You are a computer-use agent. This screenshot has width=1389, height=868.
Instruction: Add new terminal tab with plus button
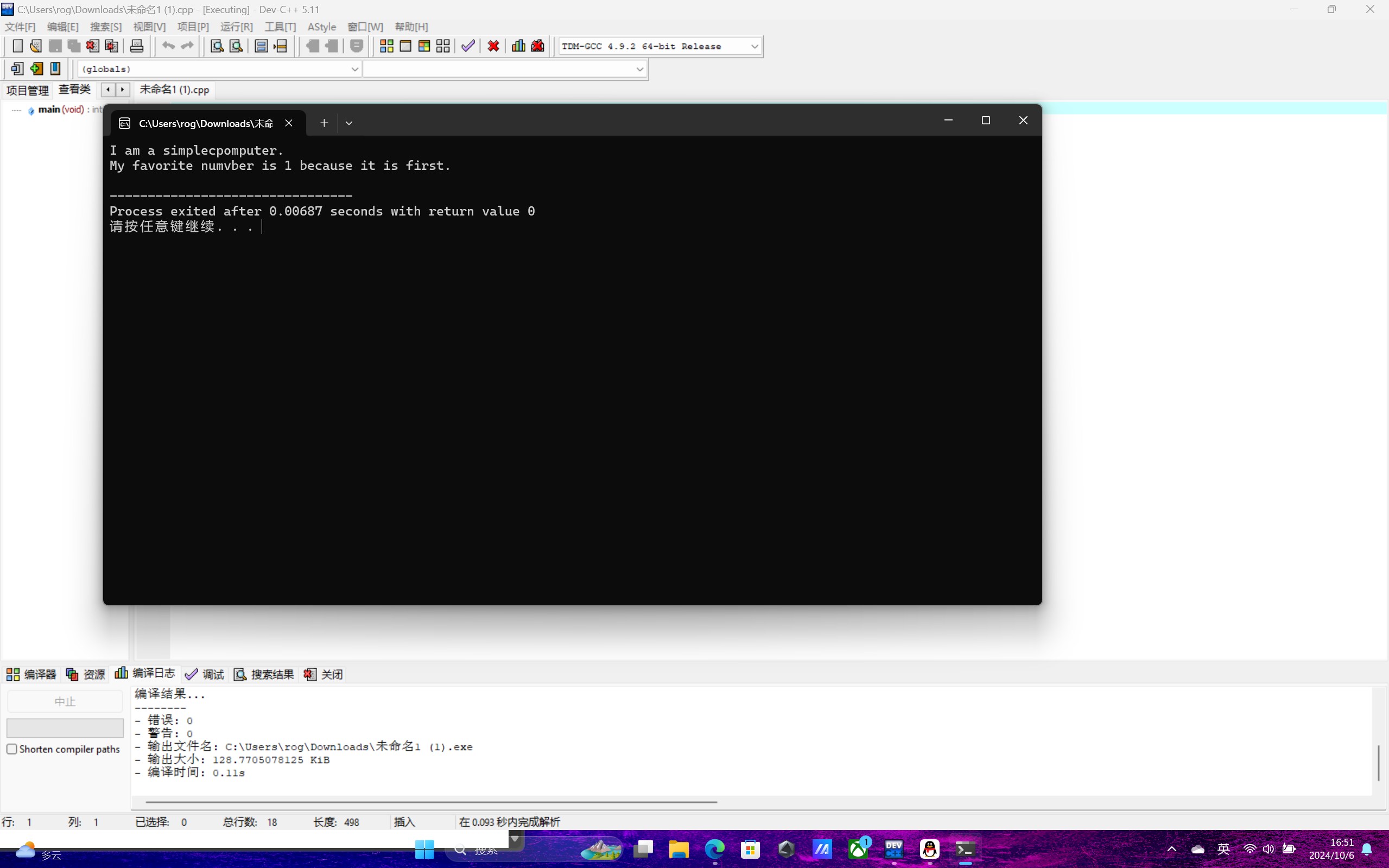pyautogui.click(x=324, y=123)
